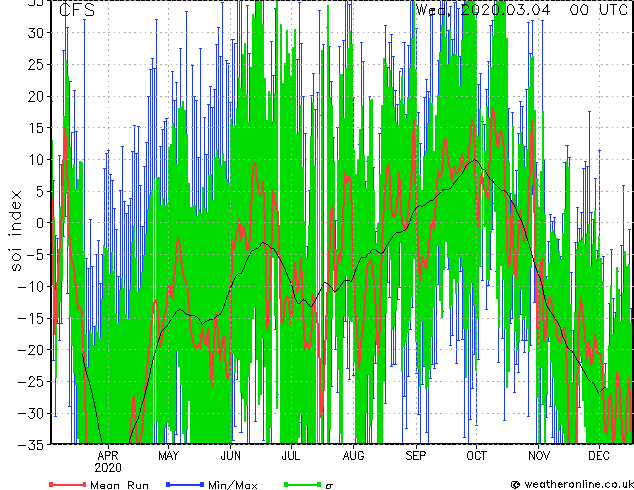Click the SEP month label
The height and width of the screenshot is (490, 634).
pos(416,456)
